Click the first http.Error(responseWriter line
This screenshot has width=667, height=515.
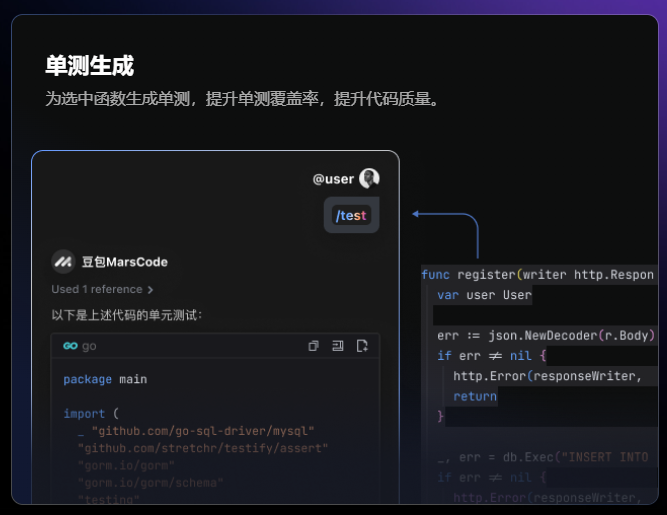(547, 376)
